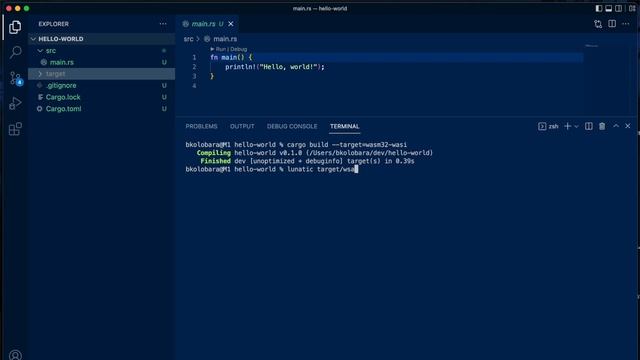The width and height of the screenshot is (640, 360).
Task: Select the Terminal panel tab
Action: pyautogui.click(x=344, y=127)
